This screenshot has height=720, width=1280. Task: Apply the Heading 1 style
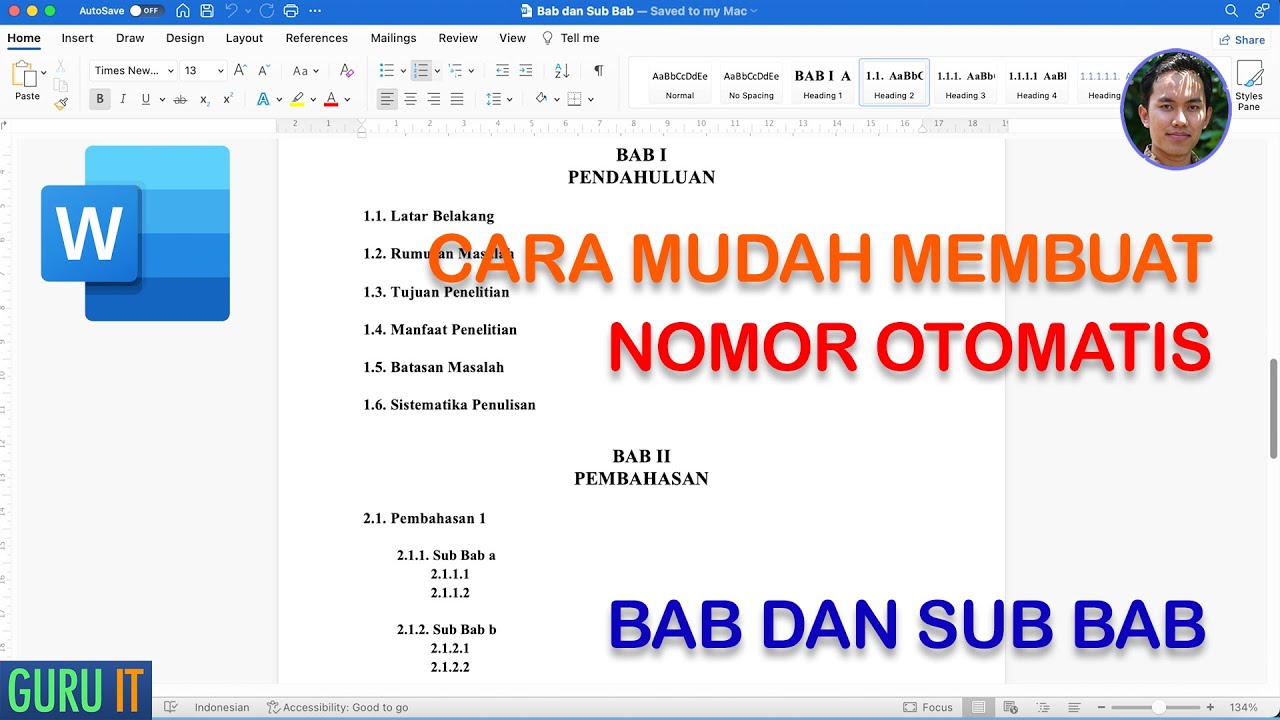pyautogui.click(x=823, y=82)
